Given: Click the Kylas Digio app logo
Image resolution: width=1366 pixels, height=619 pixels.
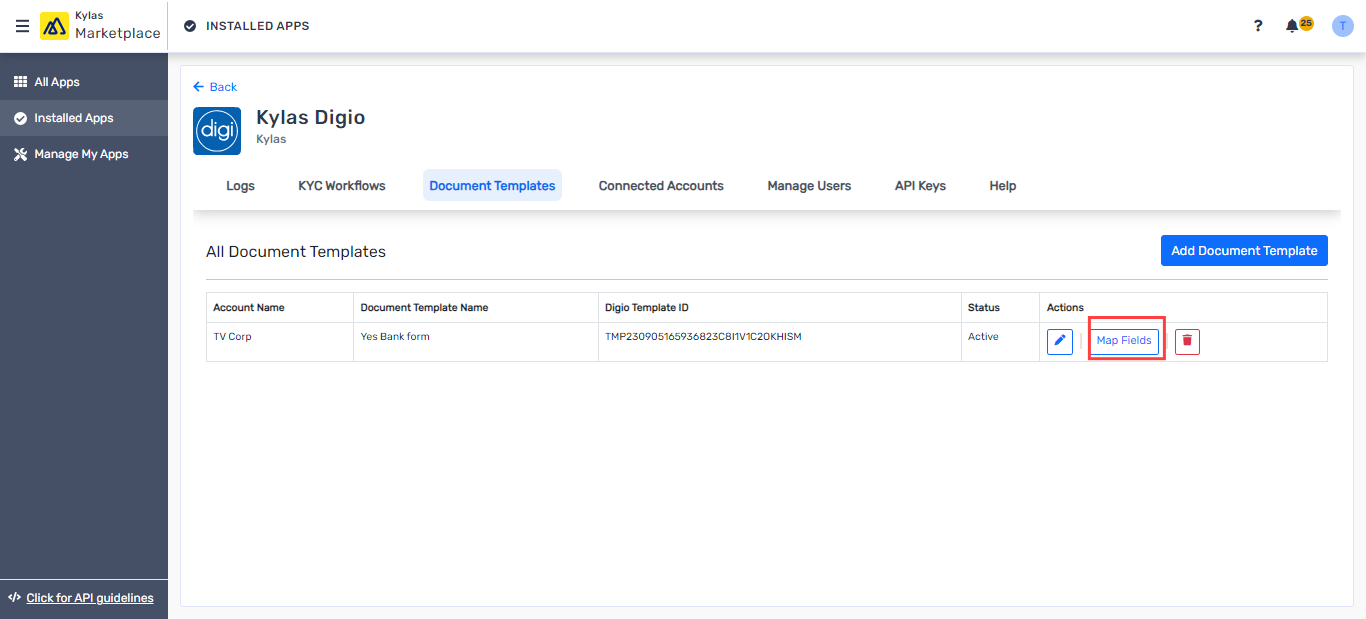Looking at the screenshot, I should click(217, 131).
